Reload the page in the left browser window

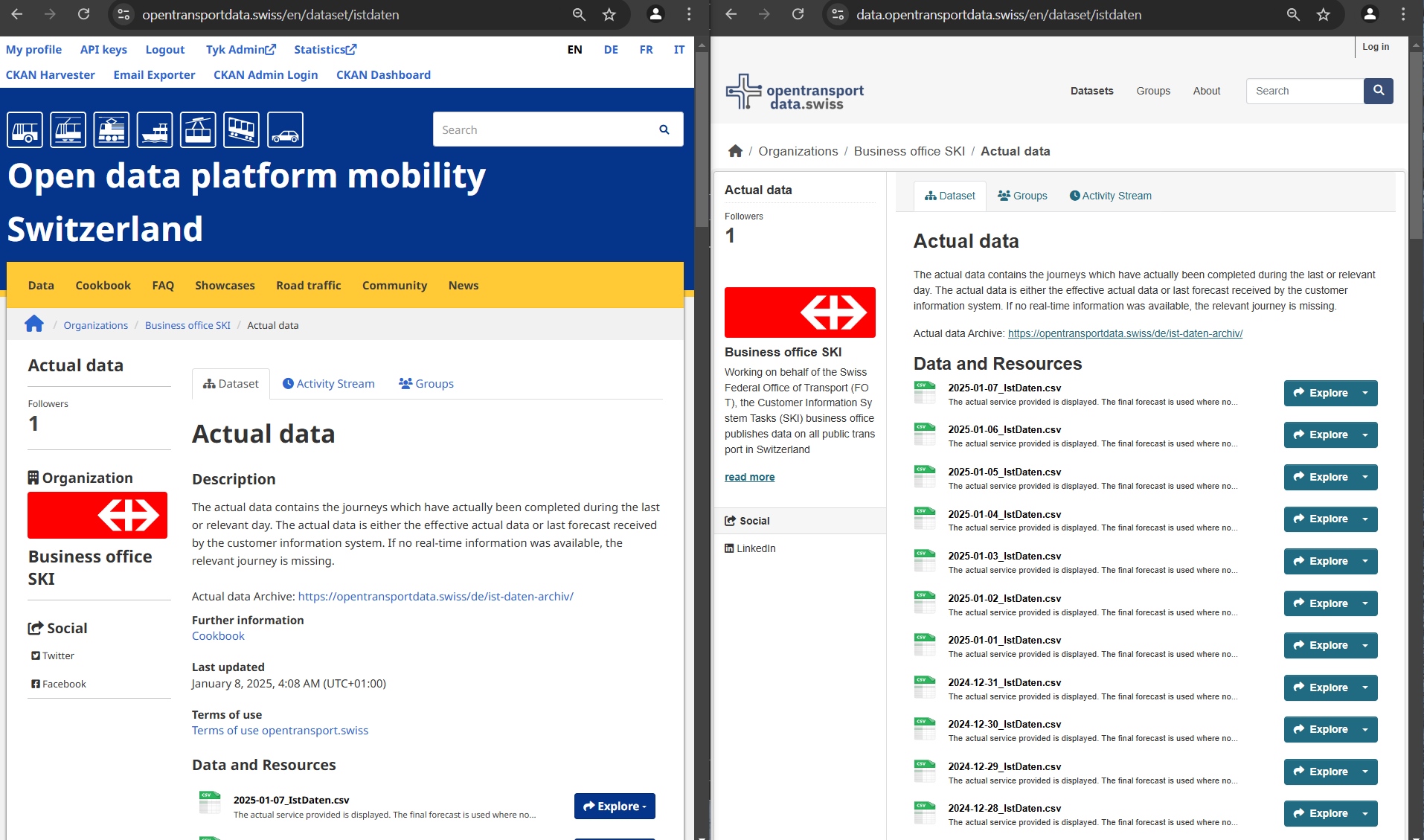pyautogui.click(x=83, y=14)
